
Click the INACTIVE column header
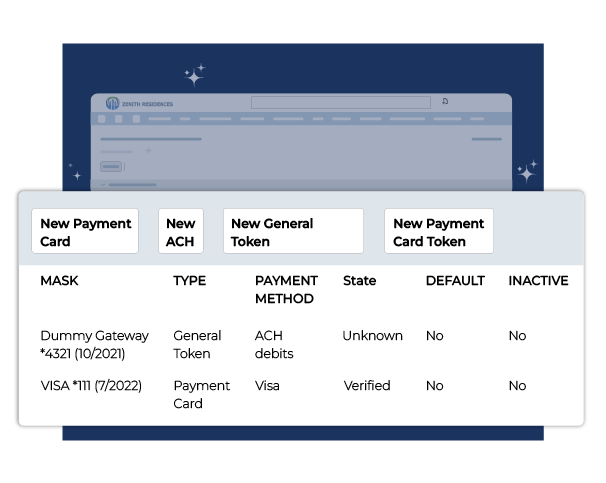pos(538,281)
